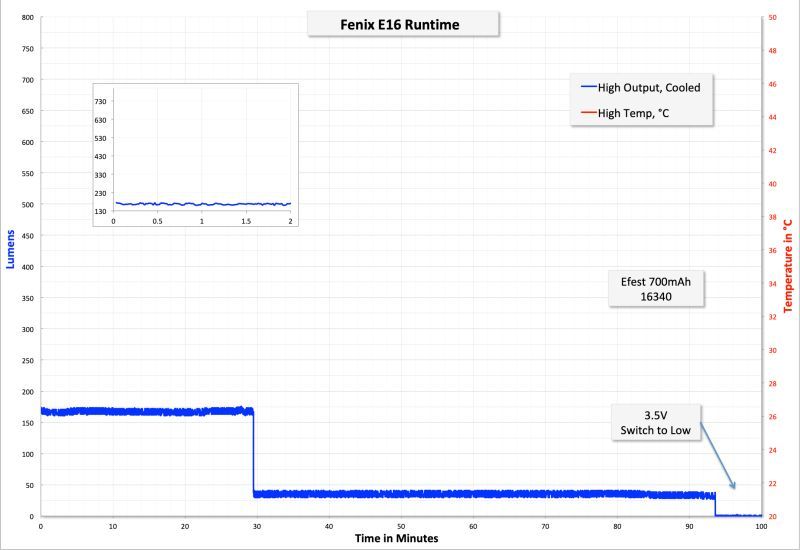The width and height of the screenshot is (800, 550).
Task: Click the inset chart's 130 axis label
Action: [100, 211]
